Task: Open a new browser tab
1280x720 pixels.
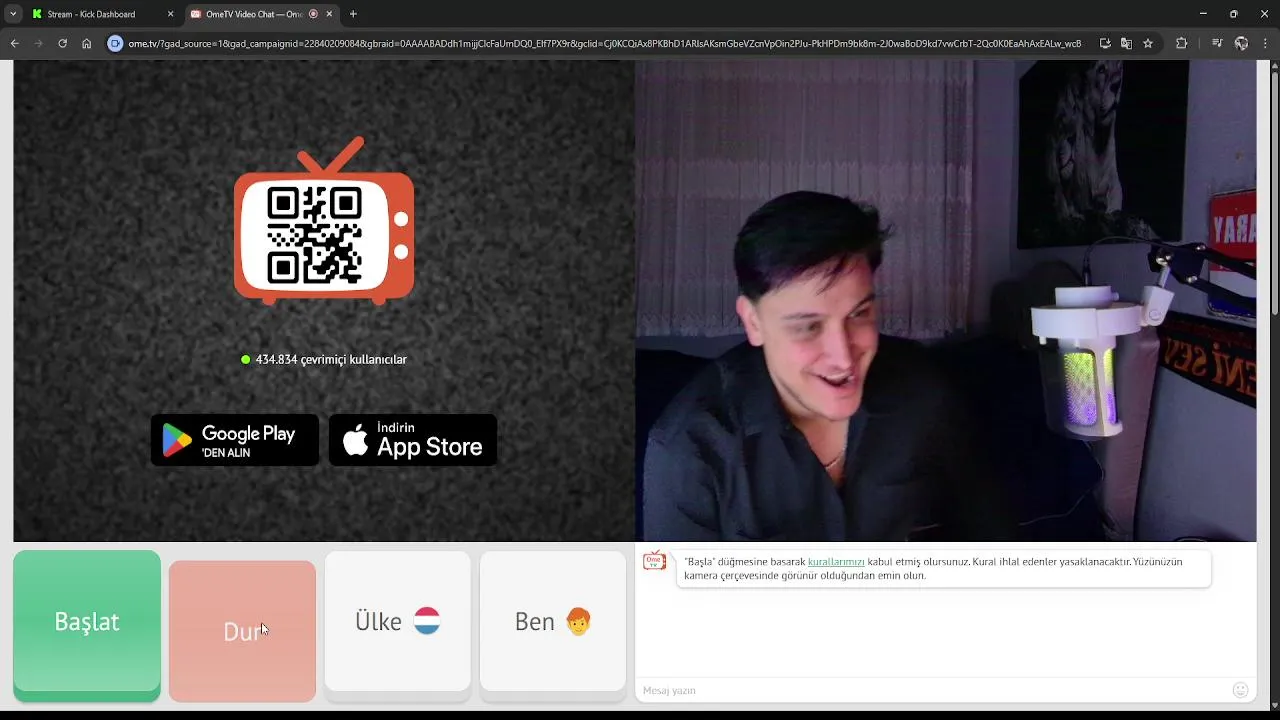Action: tap(353, 14)
